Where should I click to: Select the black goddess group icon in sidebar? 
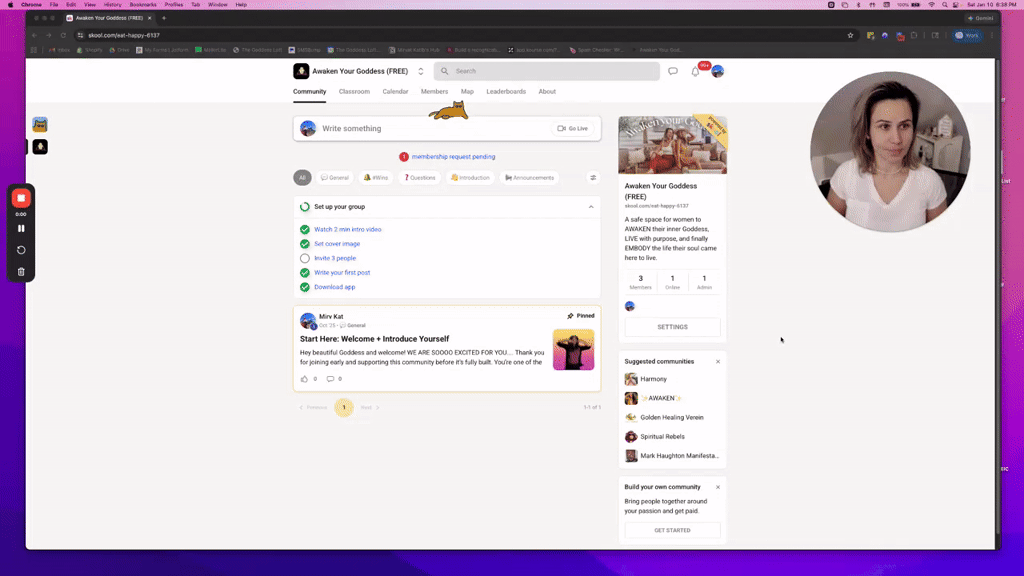pos(40,147)
